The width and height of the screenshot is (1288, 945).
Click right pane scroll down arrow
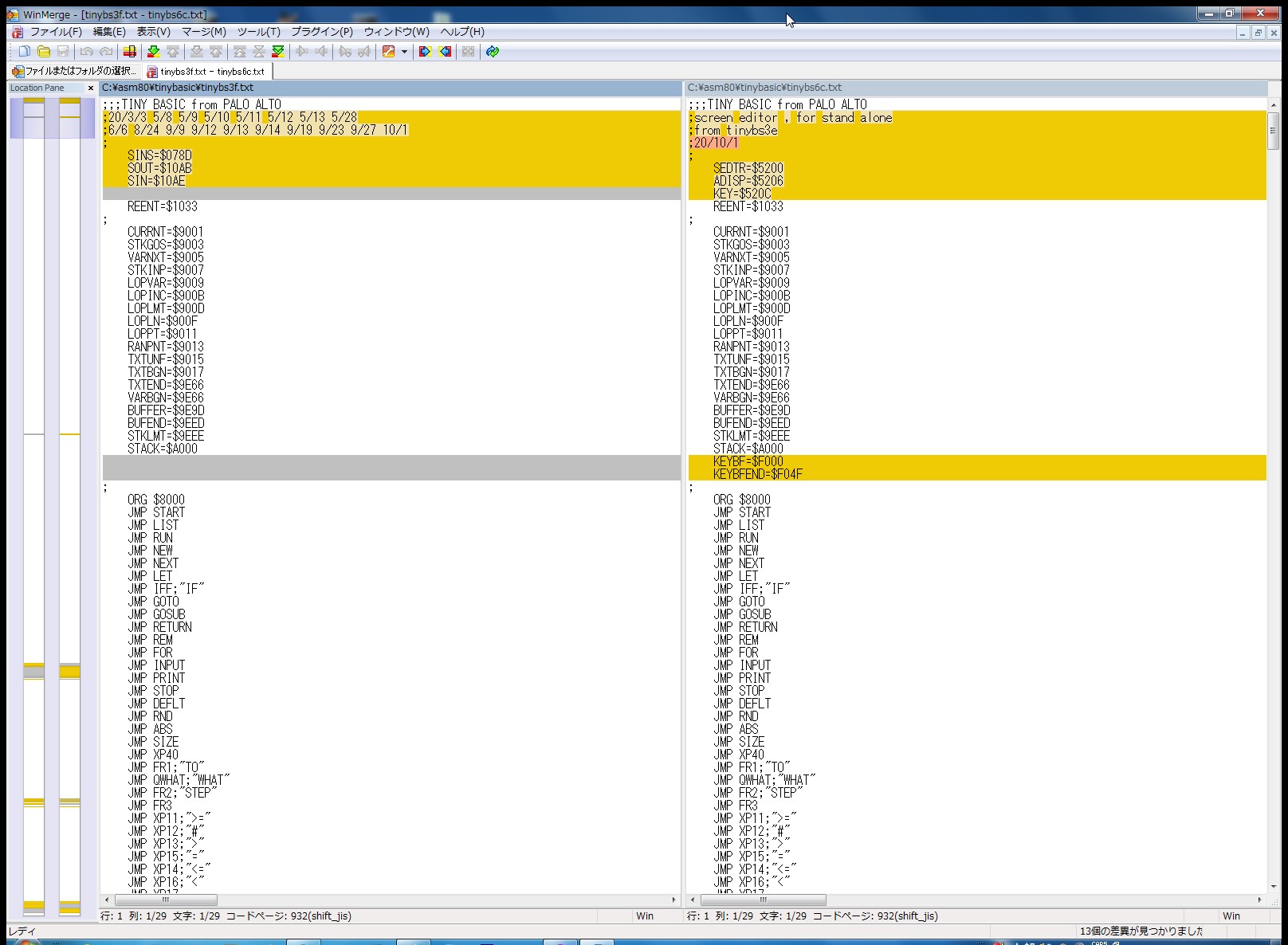tap(1273, 886)
